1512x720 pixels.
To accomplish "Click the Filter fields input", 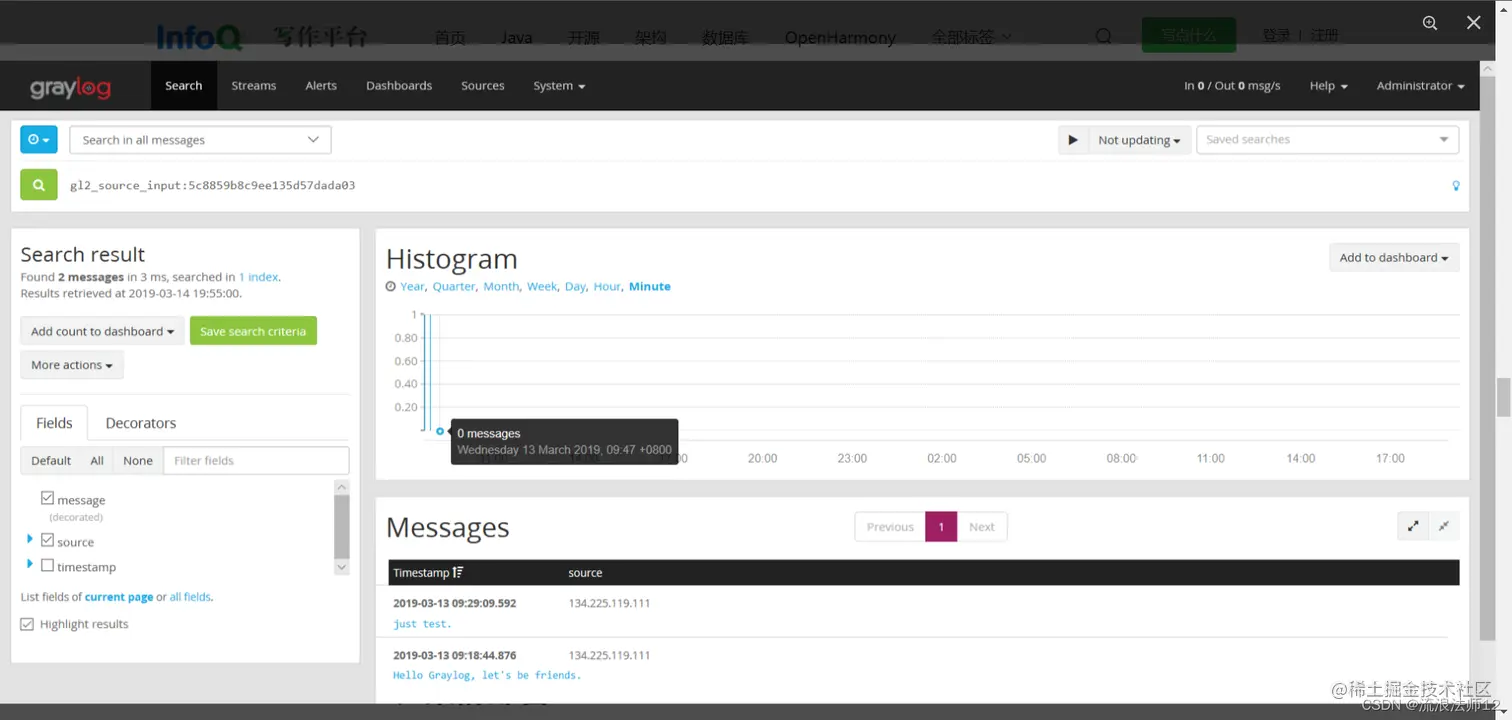I will click(256, 460).
